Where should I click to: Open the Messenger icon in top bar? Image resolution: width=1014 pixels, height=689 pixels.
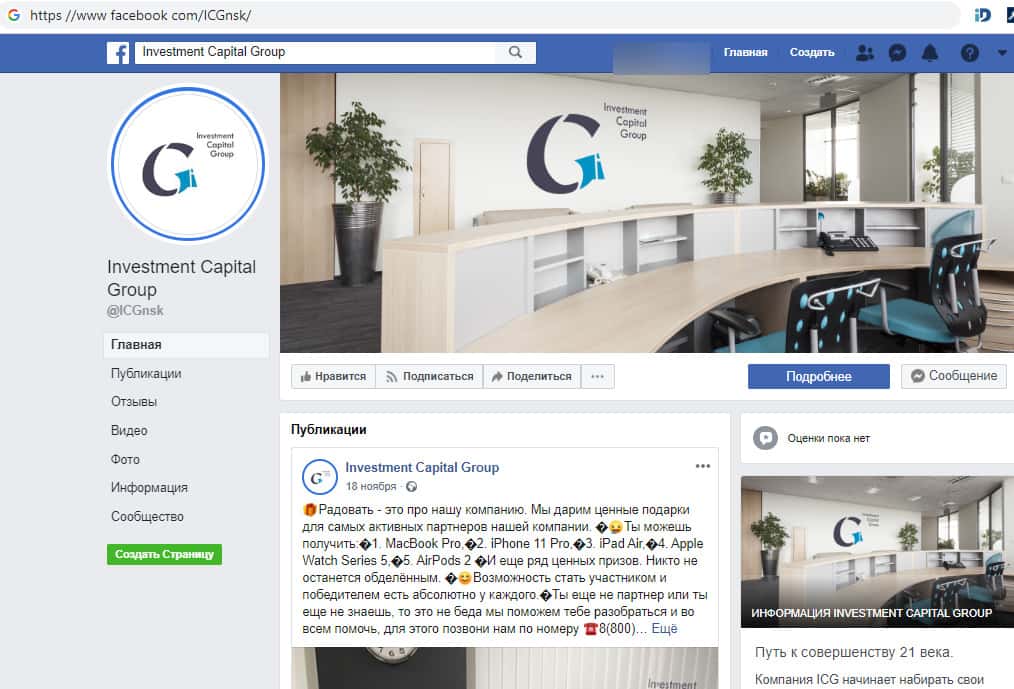click(897, 53)
